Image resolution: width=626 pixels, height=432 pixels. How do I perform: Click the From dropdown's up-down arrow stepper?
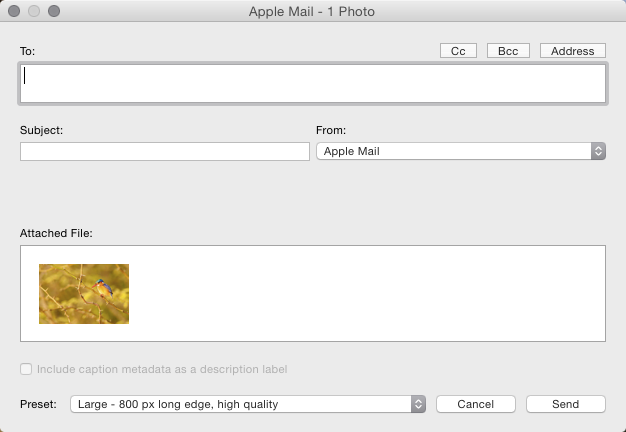pyautogui.click(x=598, y=151)
